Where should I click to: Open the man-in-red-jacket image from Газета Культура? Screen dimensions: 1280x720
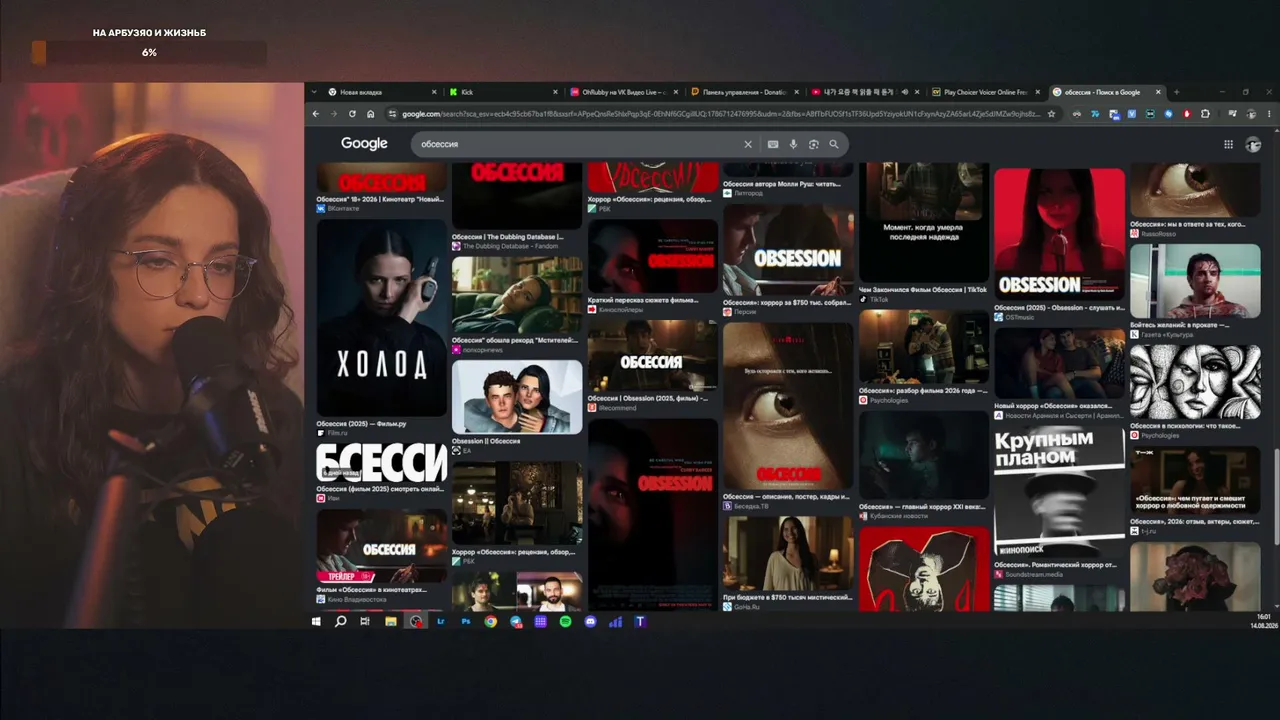click(x=1195, y=281)
